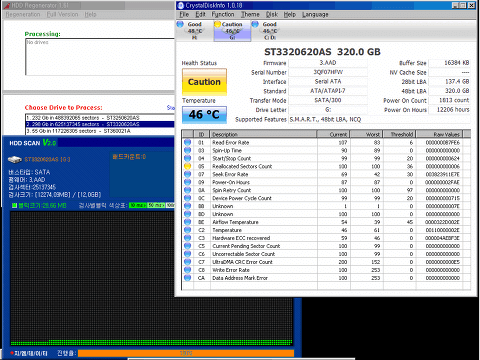Click the green 10 ms legend swatch
480x360 pixels.
click(x=137, y=205)
